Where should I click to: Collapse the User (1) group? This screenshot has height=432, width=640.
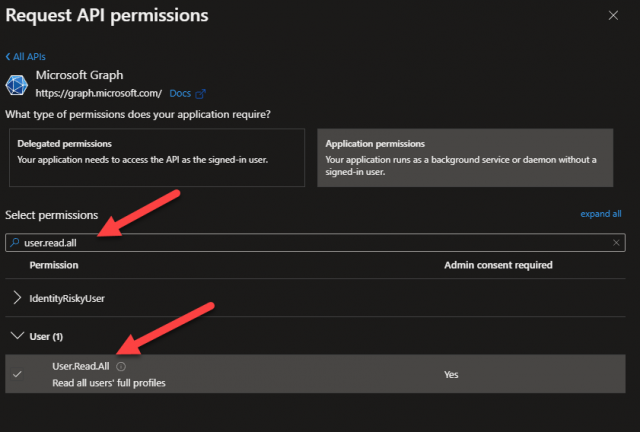(17, 336)
